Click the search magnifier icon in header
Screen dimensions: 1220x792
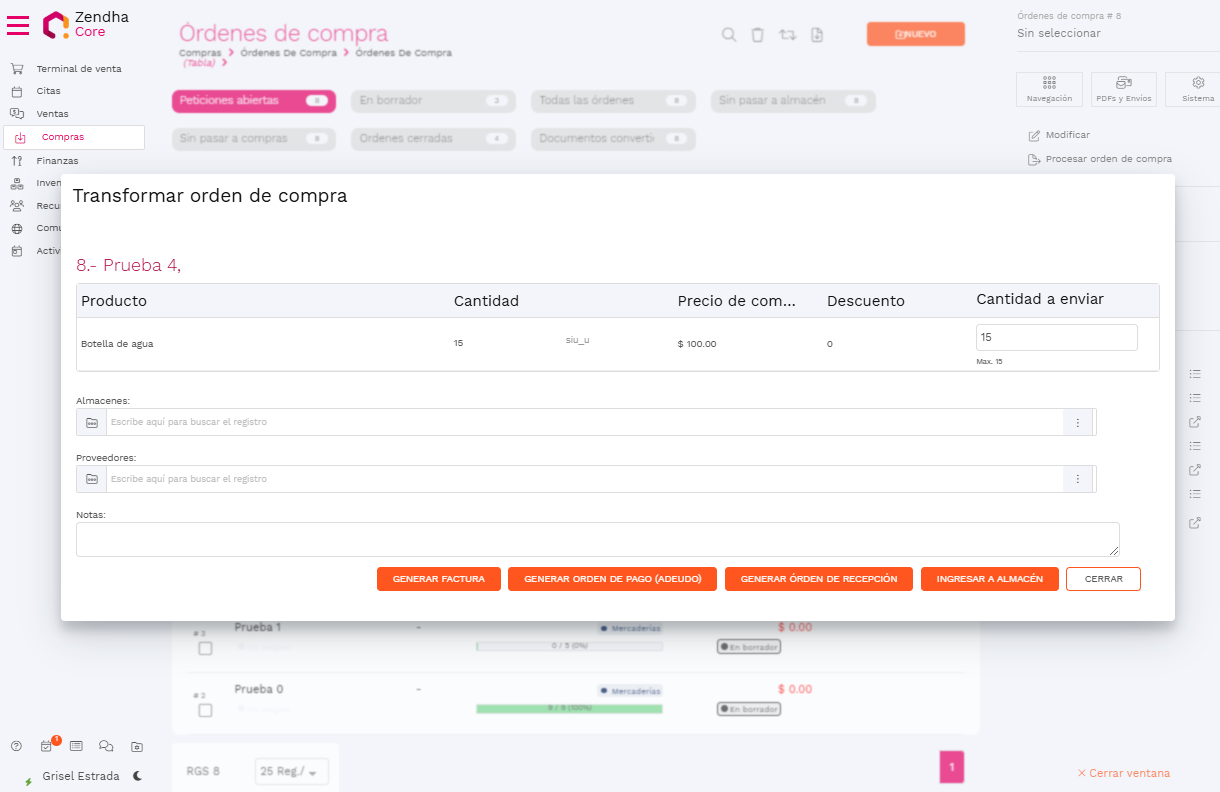[729, 35]
